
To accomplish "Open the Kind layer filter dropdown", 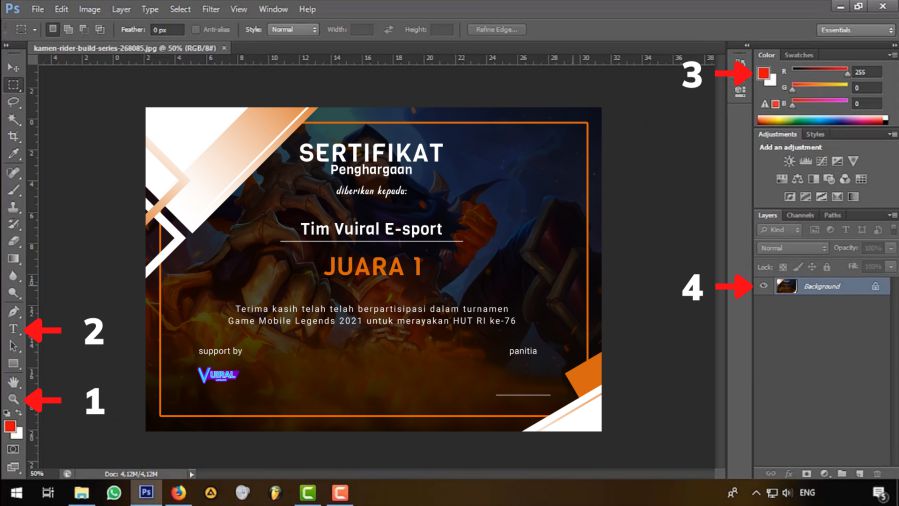I will (779, 230).
